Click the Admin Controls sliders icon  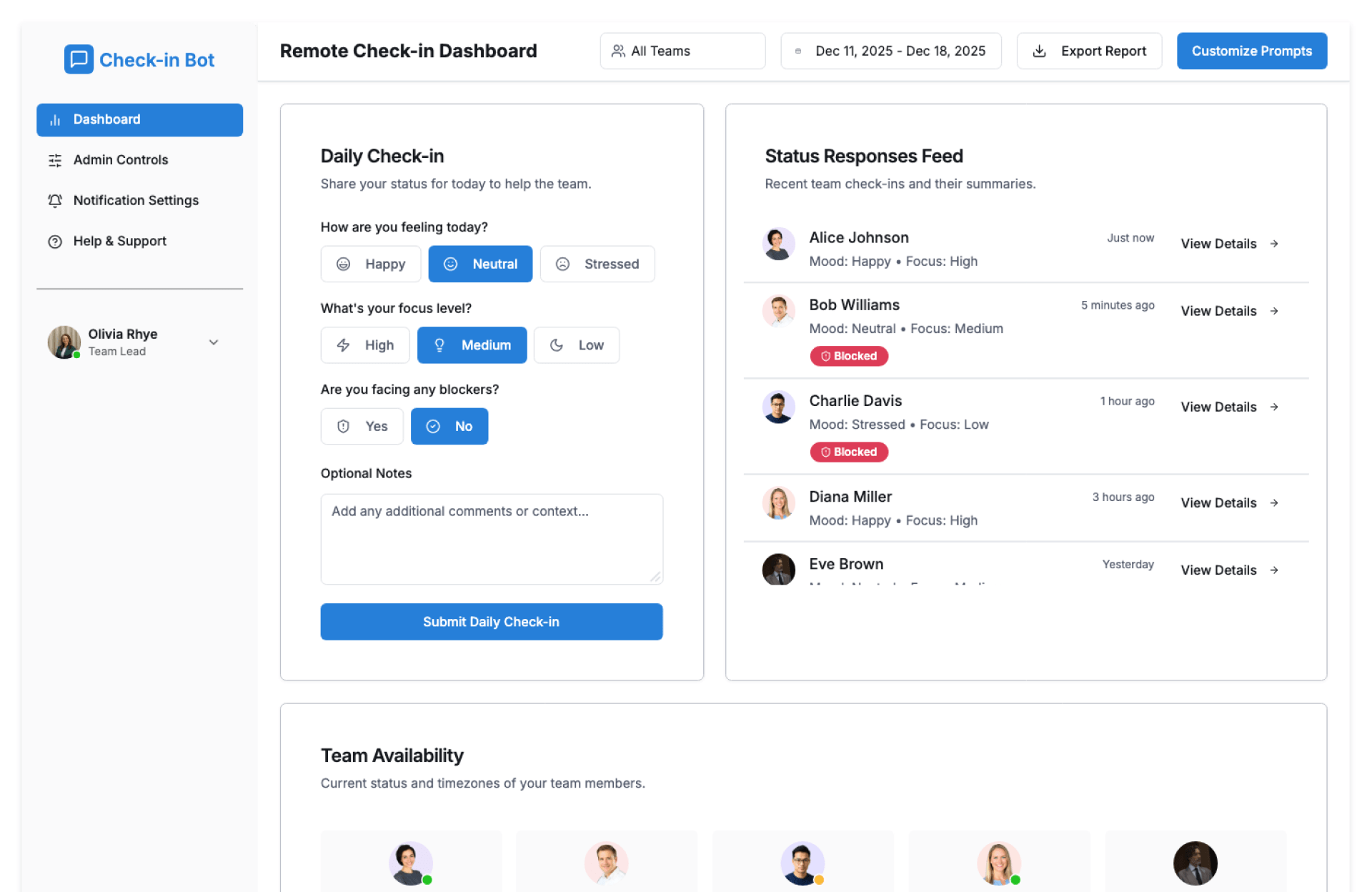pos(55,160)
